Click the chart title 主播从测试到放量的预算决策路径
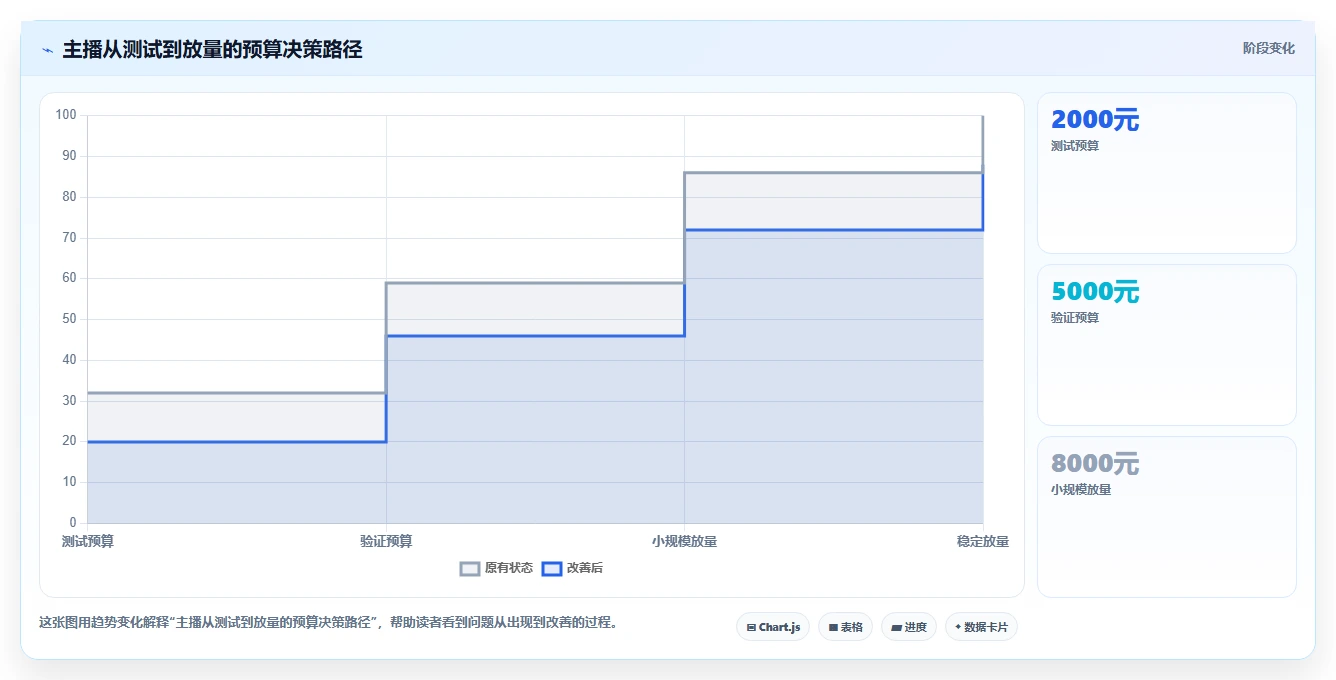Viewport: 1336px width, 680px height. click(x=212, y=49)
